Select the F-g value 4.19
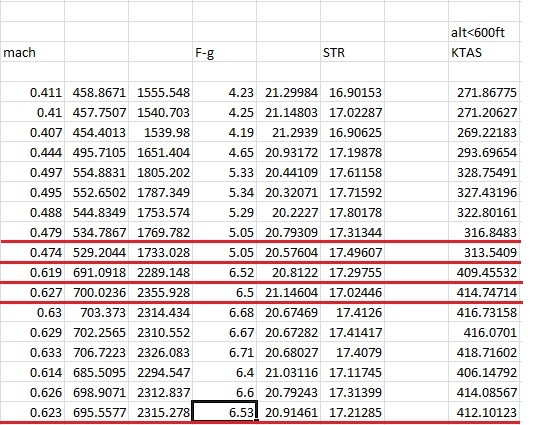Screen dimensions: 546x425 (x=225, y=132)
